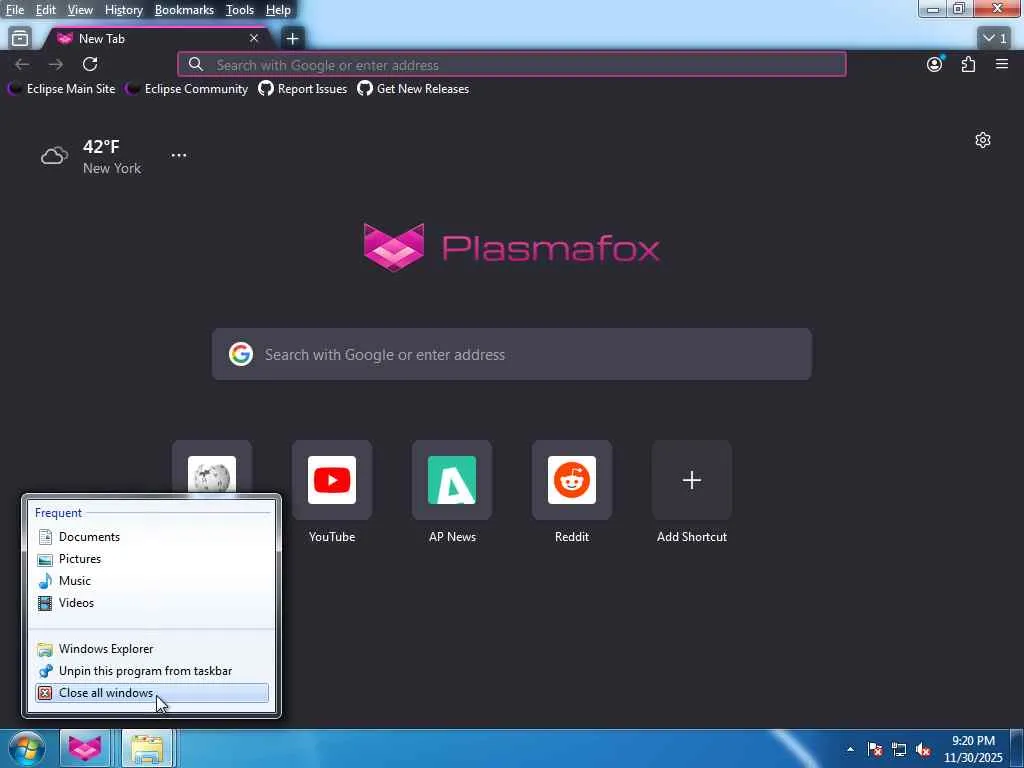Viewport: 1024px width, 768px height.
Task: Open the Edit menu
Action: tap(45, 10)
